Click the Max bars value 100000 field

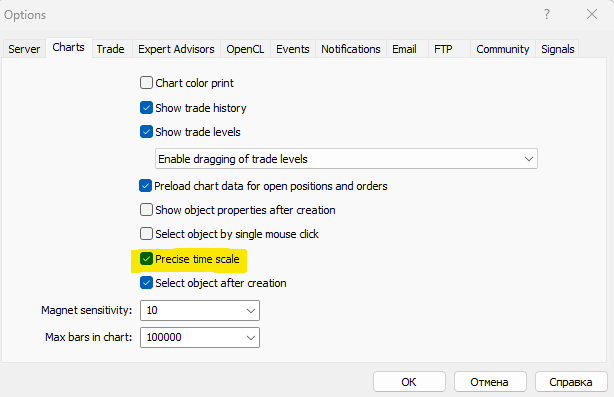pos(200,337)
